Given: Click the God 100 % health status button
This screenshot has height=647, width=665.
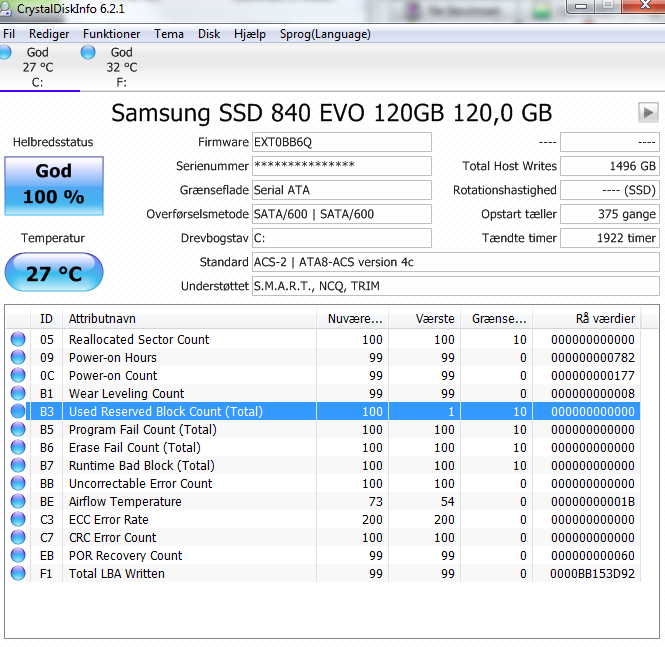Looking at the screenshot, I should [54, 186].
